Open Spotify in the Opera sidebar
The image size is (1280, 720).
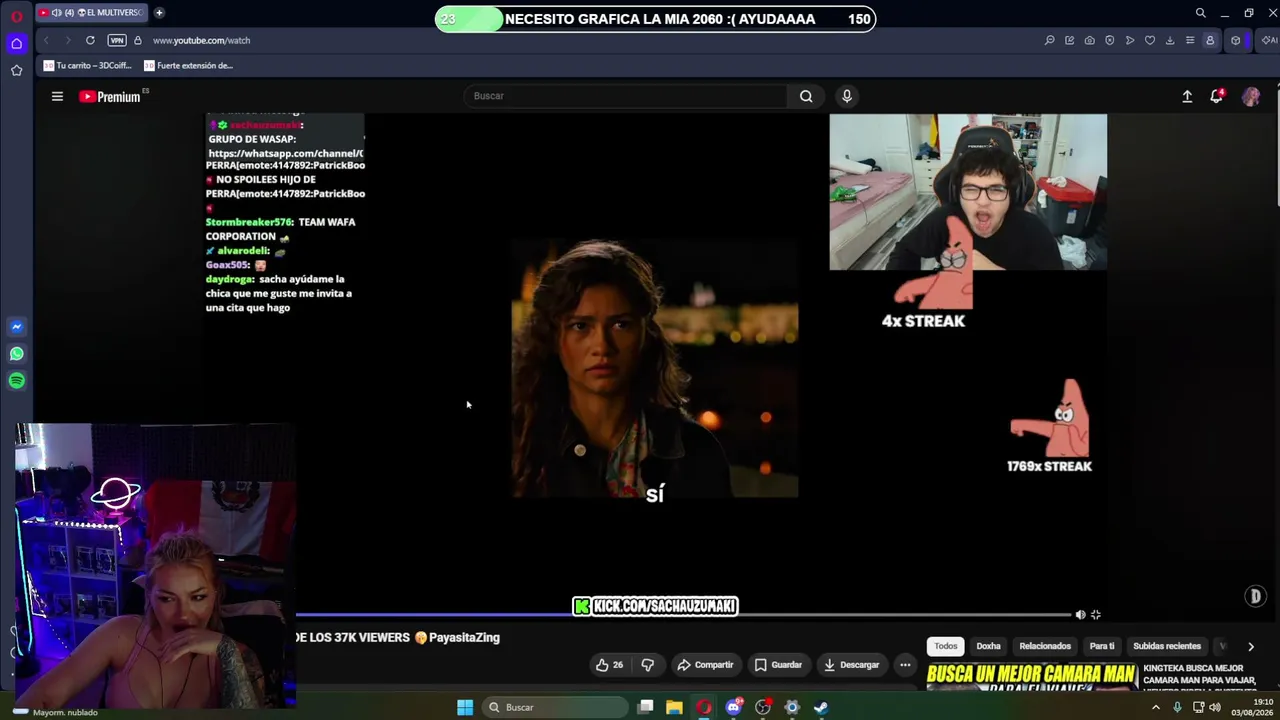click(x=16, y=381)
